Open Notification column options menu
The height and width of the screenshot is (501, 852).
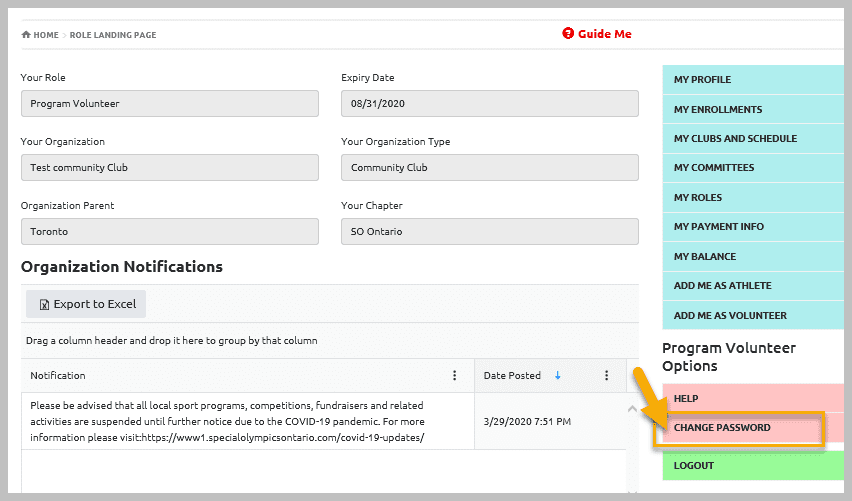[454, 375]
